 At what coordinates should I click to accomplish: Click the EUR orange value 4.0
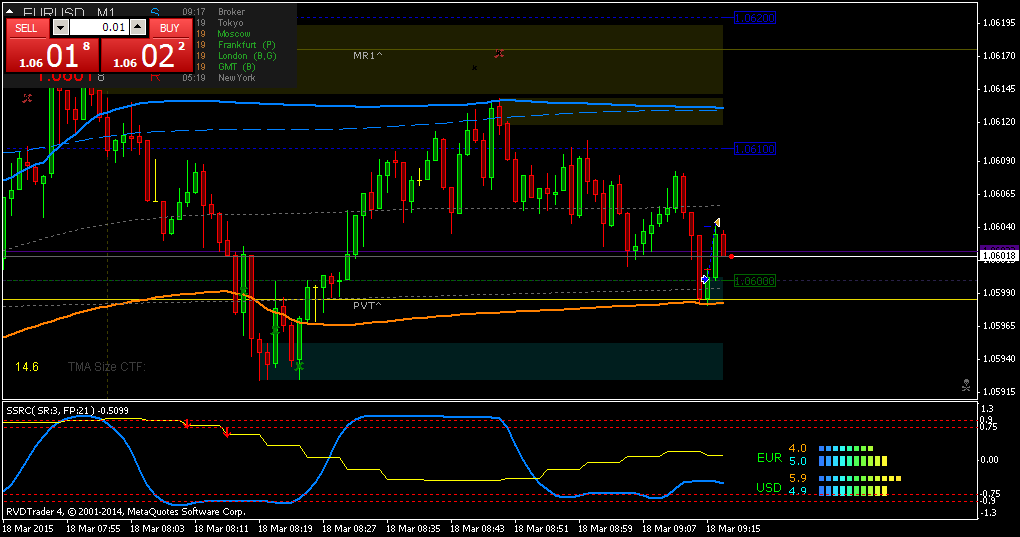[798, 449]
